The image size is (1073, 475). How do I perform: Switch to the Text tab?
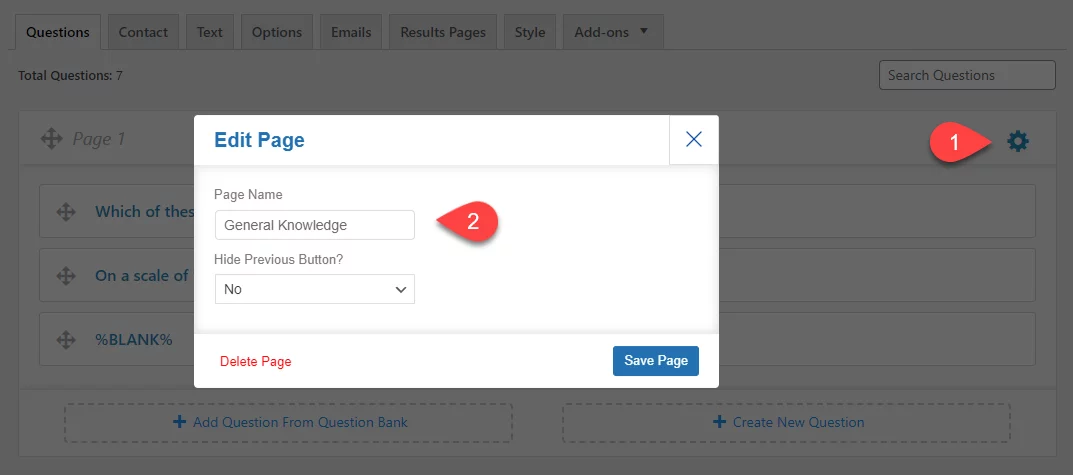(x=209, y=32)
